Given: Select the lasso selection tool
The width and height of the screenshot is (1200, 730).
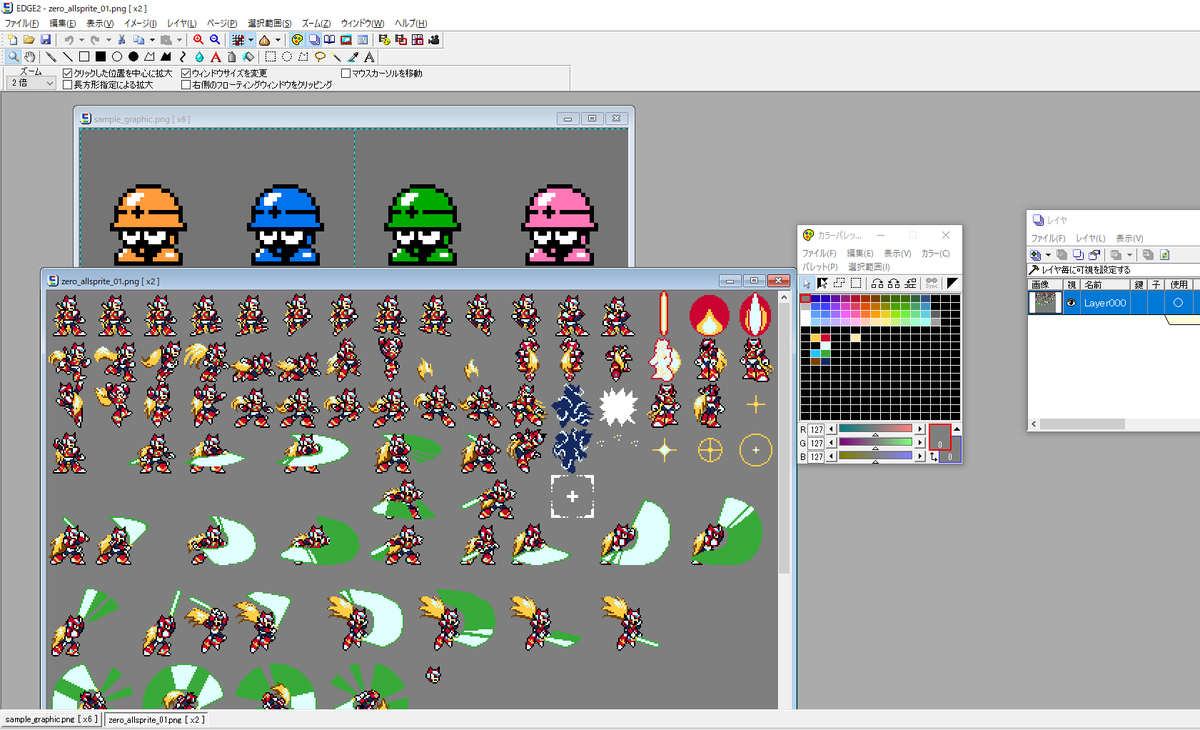Looking at the screenshot, I should click(x=319, y=57).
